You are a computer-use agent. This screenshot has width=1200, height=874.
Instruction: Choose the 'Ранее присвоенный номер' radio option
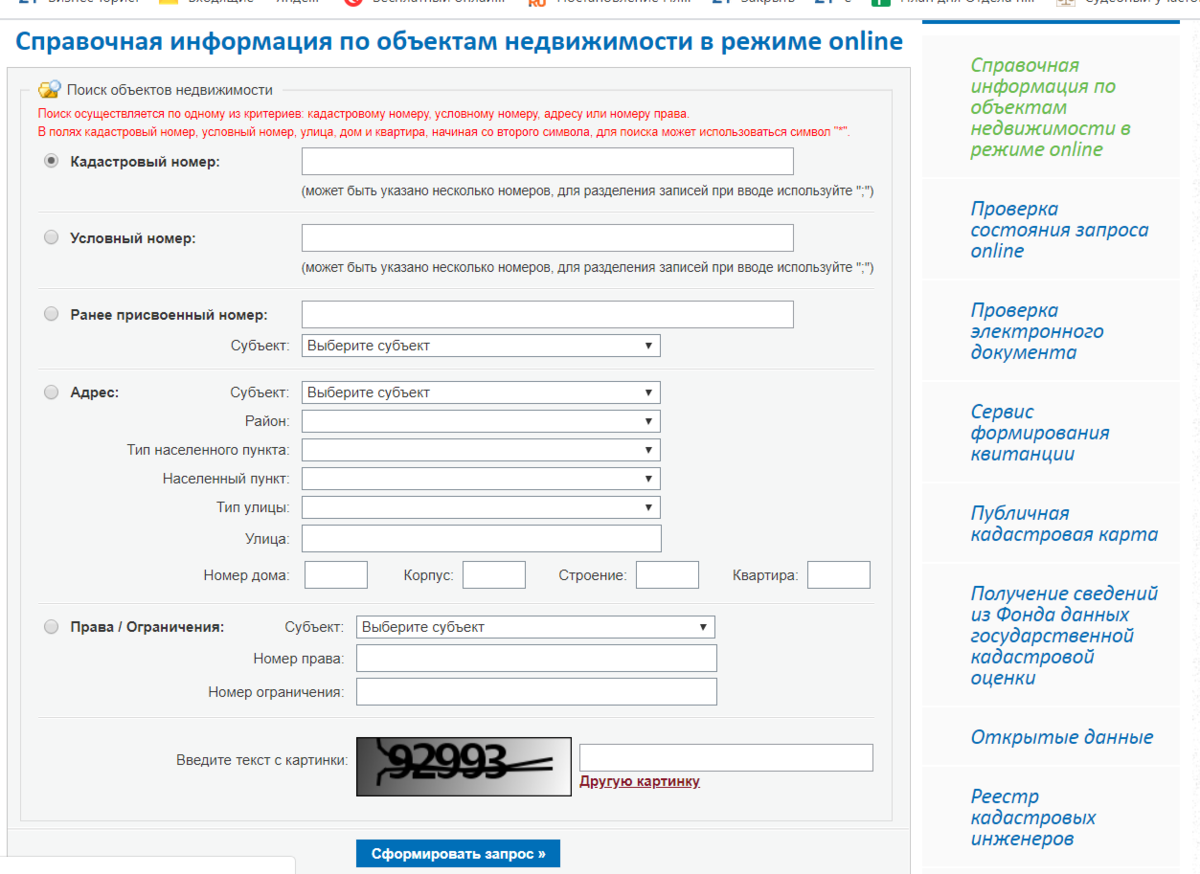coord(51,314)
